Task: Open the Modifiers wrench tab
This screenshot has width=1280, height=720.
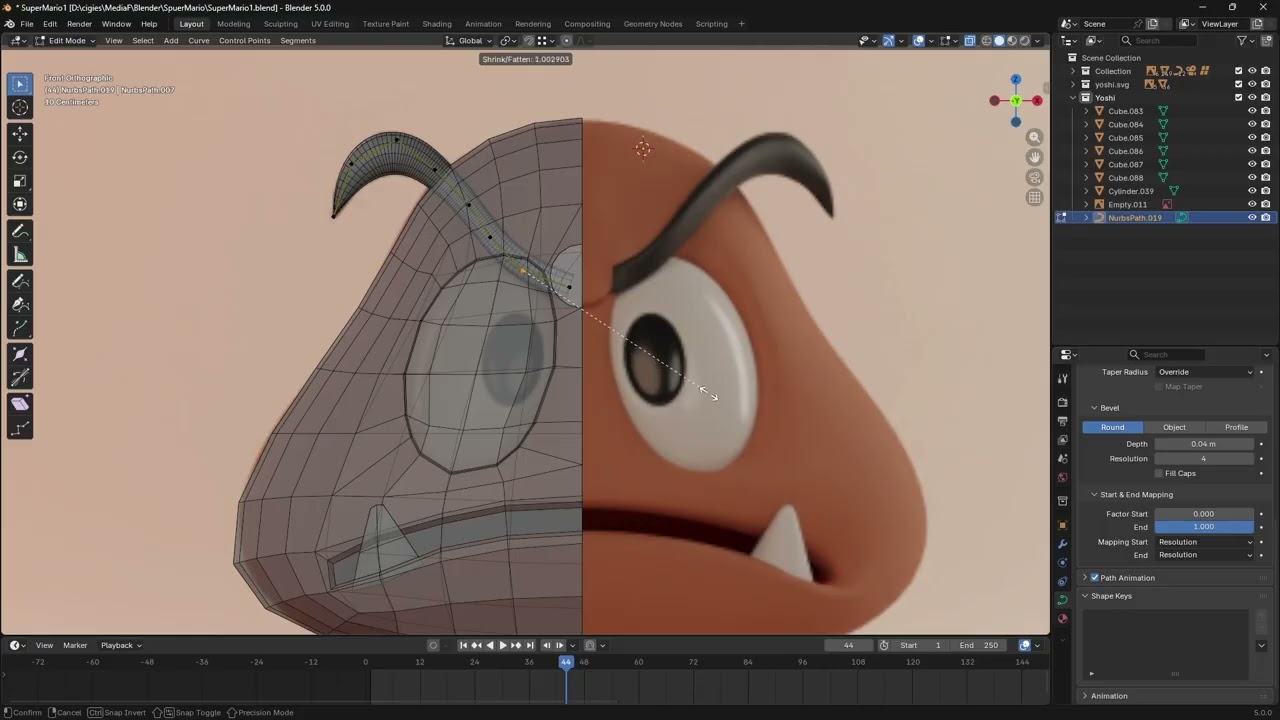Action: 1062,543
